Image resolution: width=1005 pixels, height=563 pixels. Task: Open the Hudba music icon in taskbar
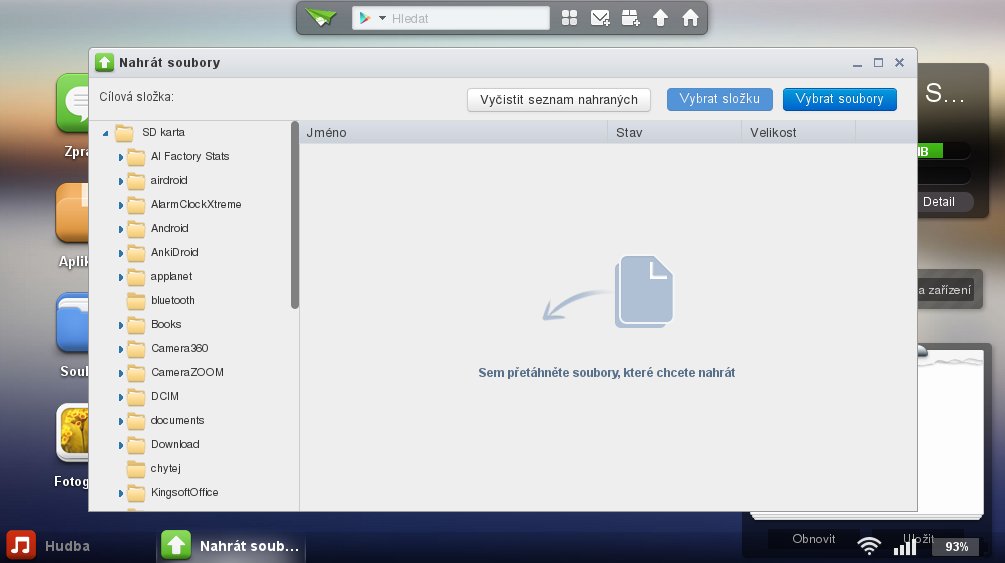(x=21, y=546)
